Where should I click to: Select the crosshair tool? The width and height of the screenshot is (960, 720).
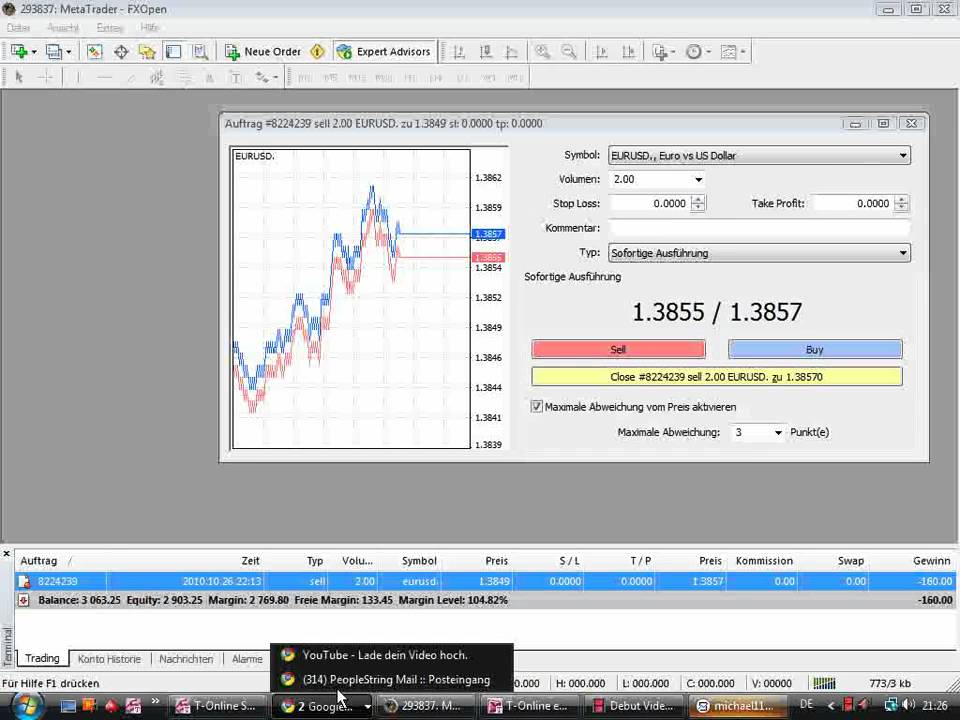click(x=45, y=78)
